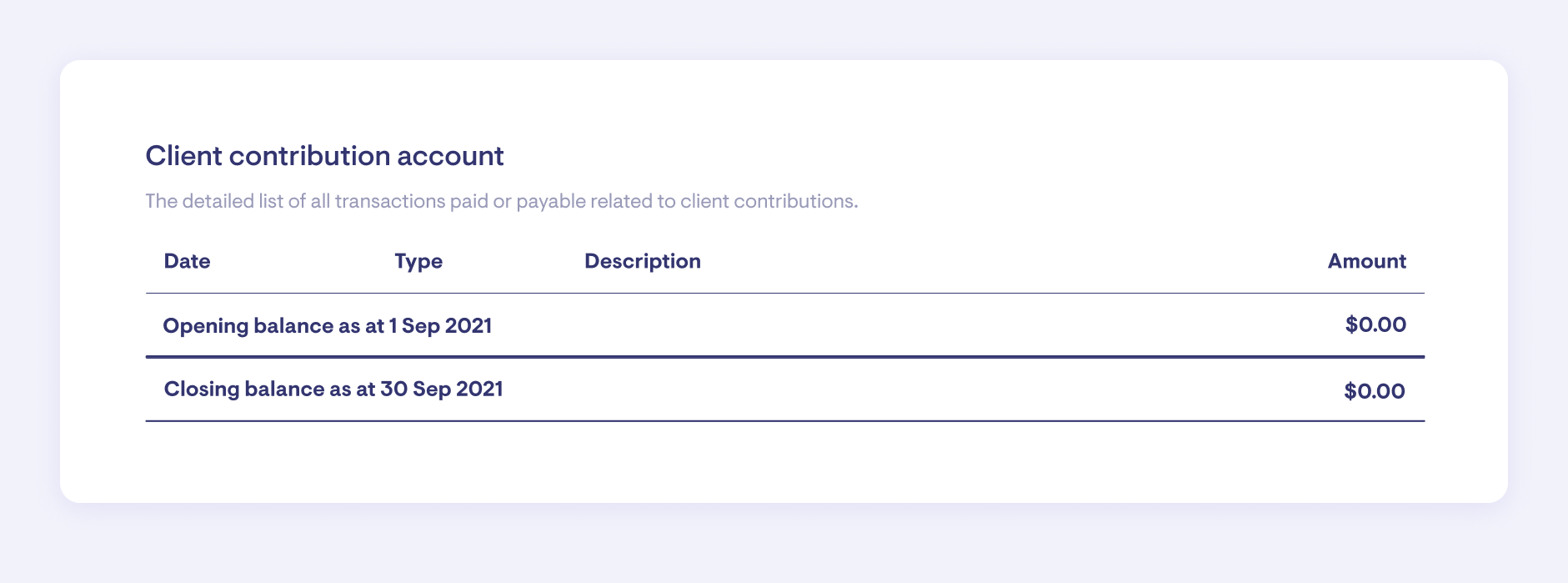Click the Closing balance $0.00 amount
Screen dimensions: 1568x583
pyautogui.click(x=1375, y=390)
